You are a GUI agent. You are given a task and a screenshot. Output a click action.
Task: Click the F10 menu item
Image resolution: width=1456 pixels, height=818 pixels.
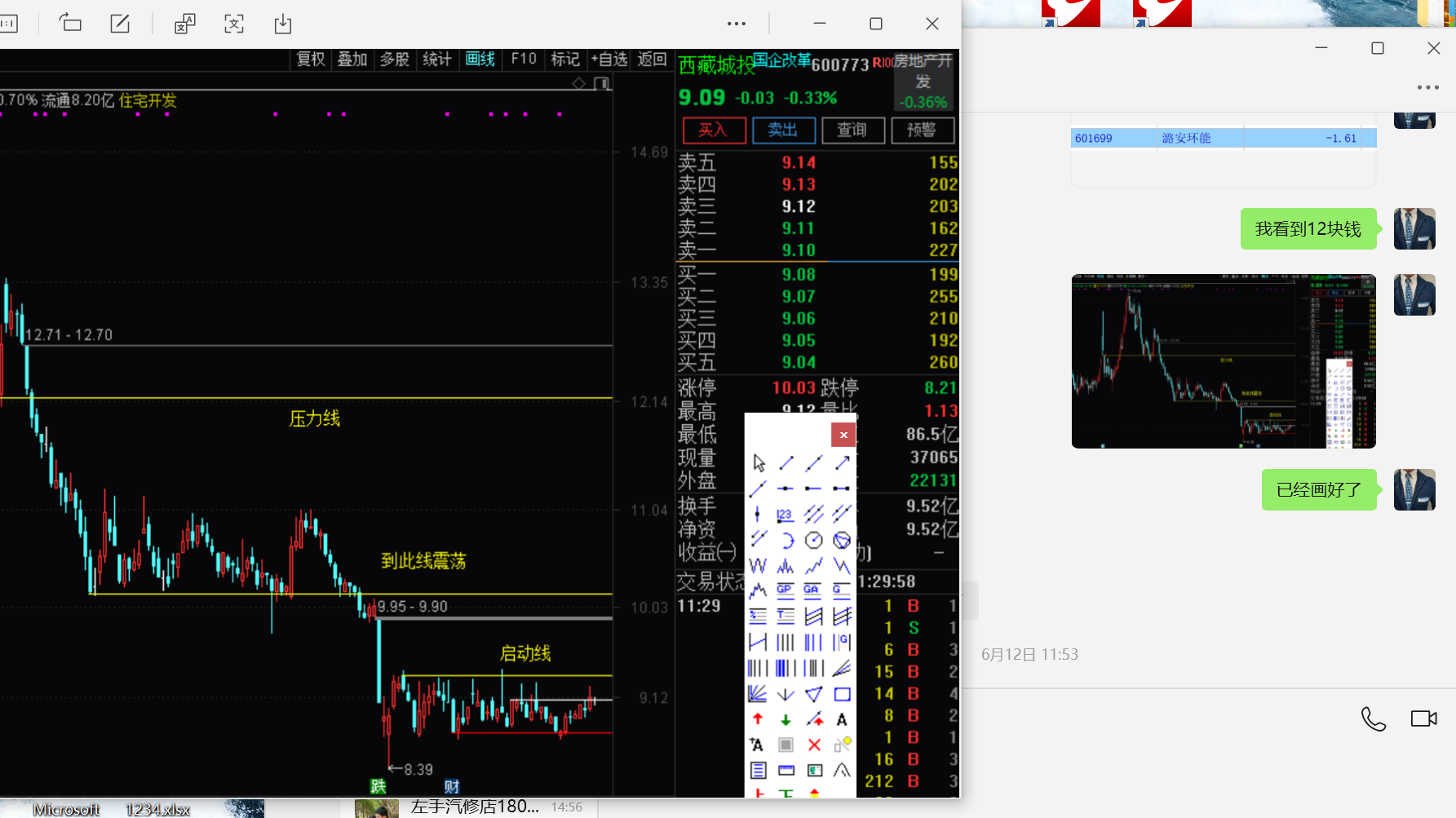click(x=524, y=59)
